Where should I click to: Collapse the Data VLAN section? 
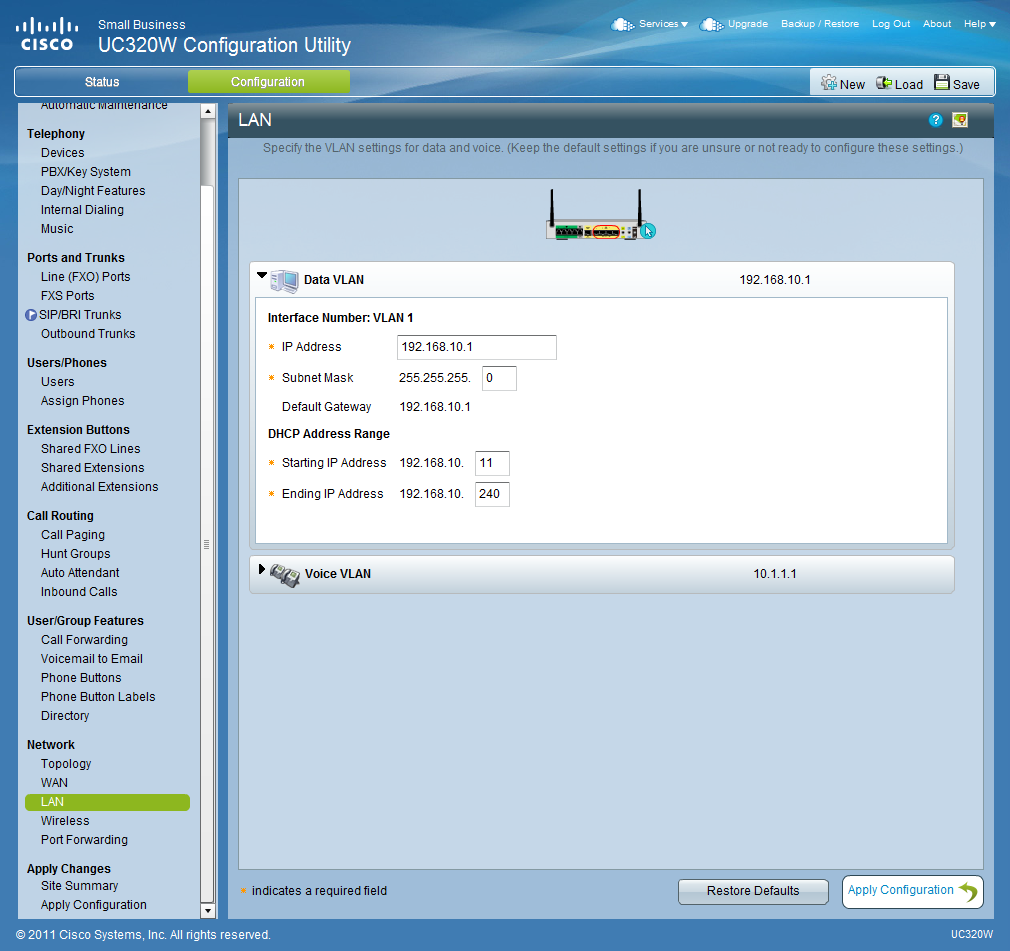coord(262,275)
